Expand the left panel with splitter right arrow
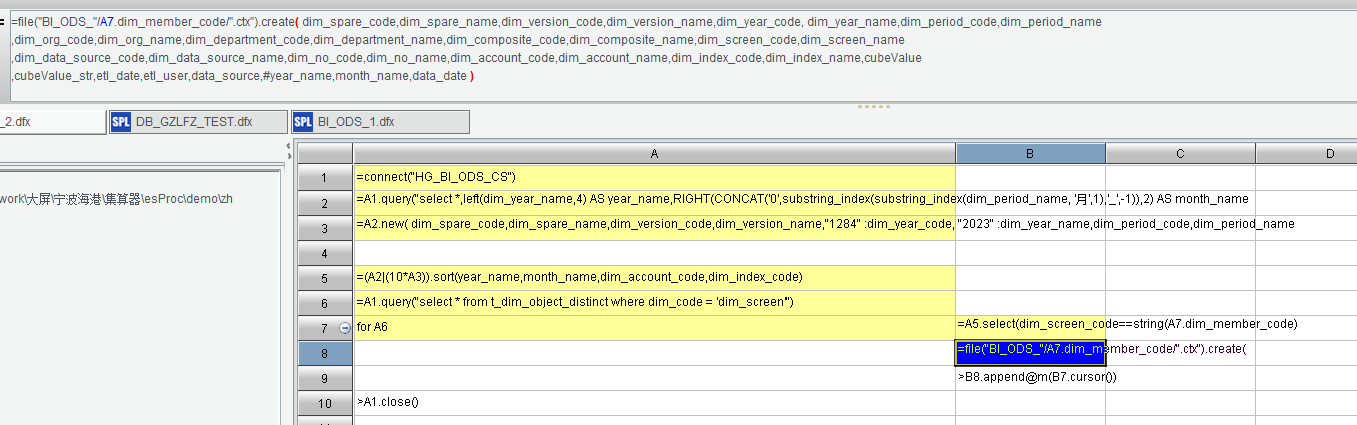This screenshot has width=1357, height=425. pyautogui.click(x=289, y=157)
